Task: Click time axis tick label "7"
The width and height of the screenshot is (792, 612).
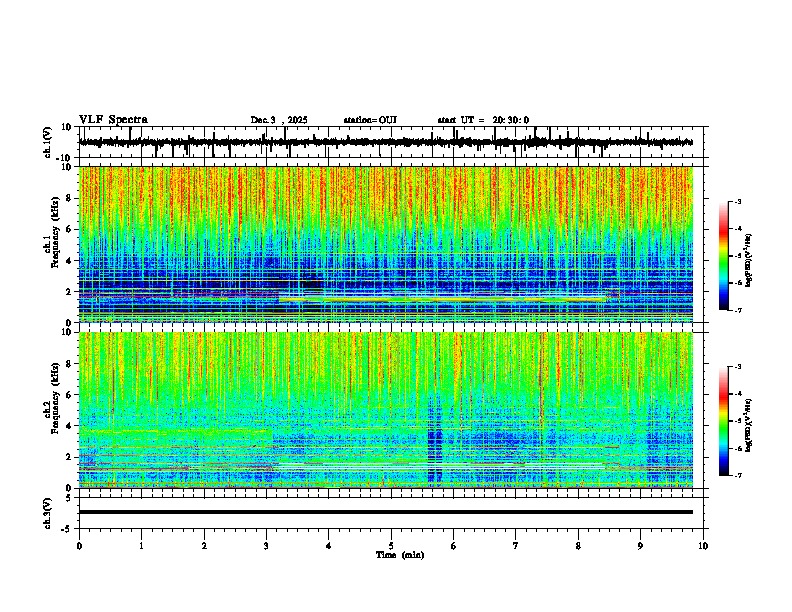Action: click(516, 546)
